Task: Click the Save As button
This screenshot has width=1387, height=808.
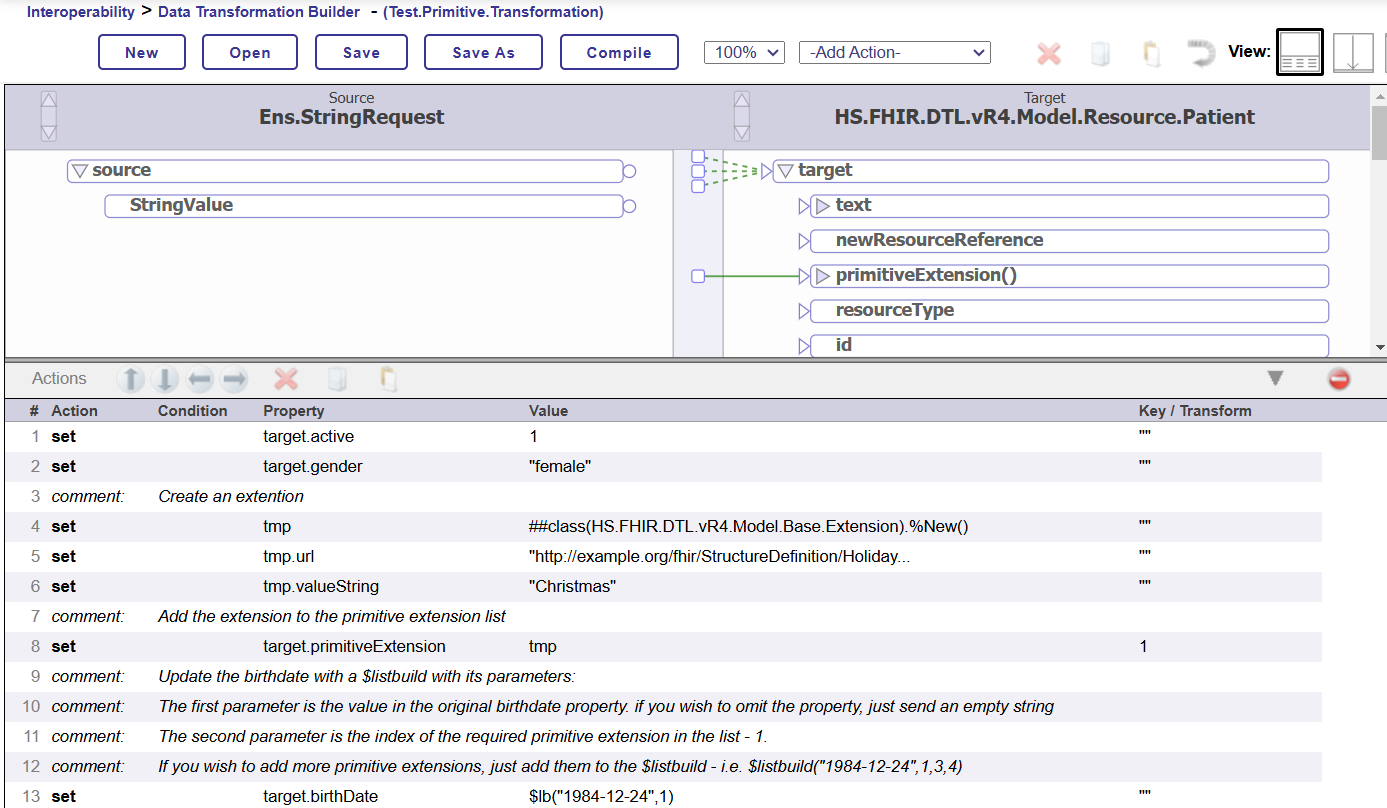Action: click(483, 53)
